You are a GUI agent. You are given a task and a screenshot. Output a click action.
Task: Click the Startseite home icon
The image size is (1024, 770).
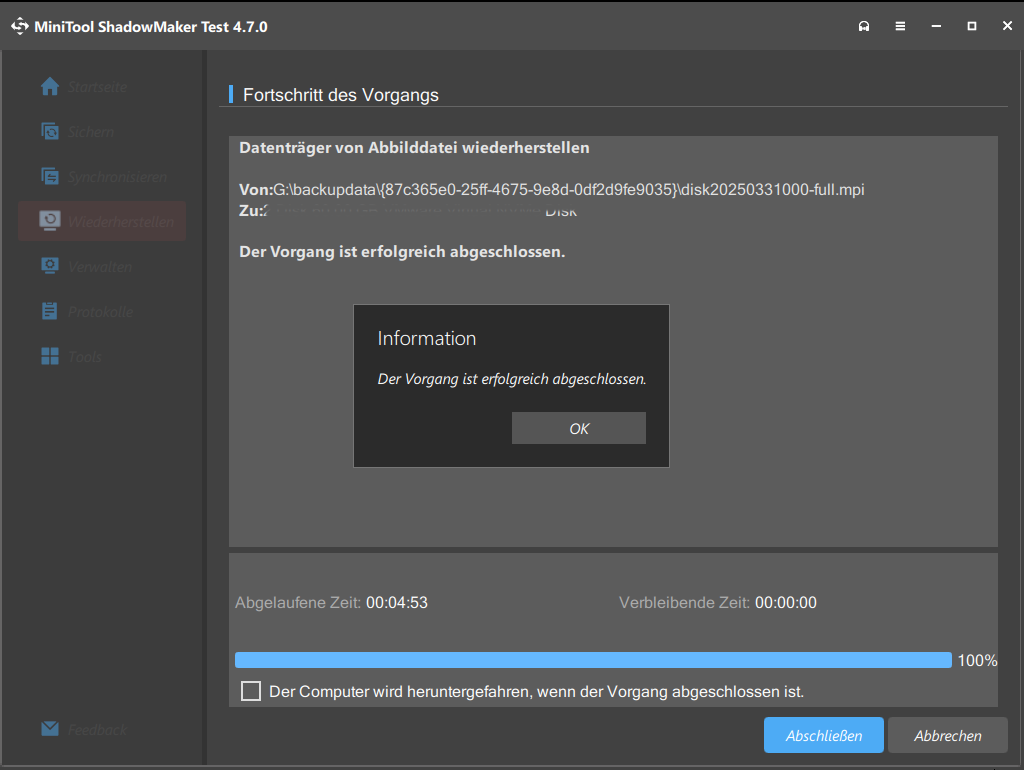point(50,86)
